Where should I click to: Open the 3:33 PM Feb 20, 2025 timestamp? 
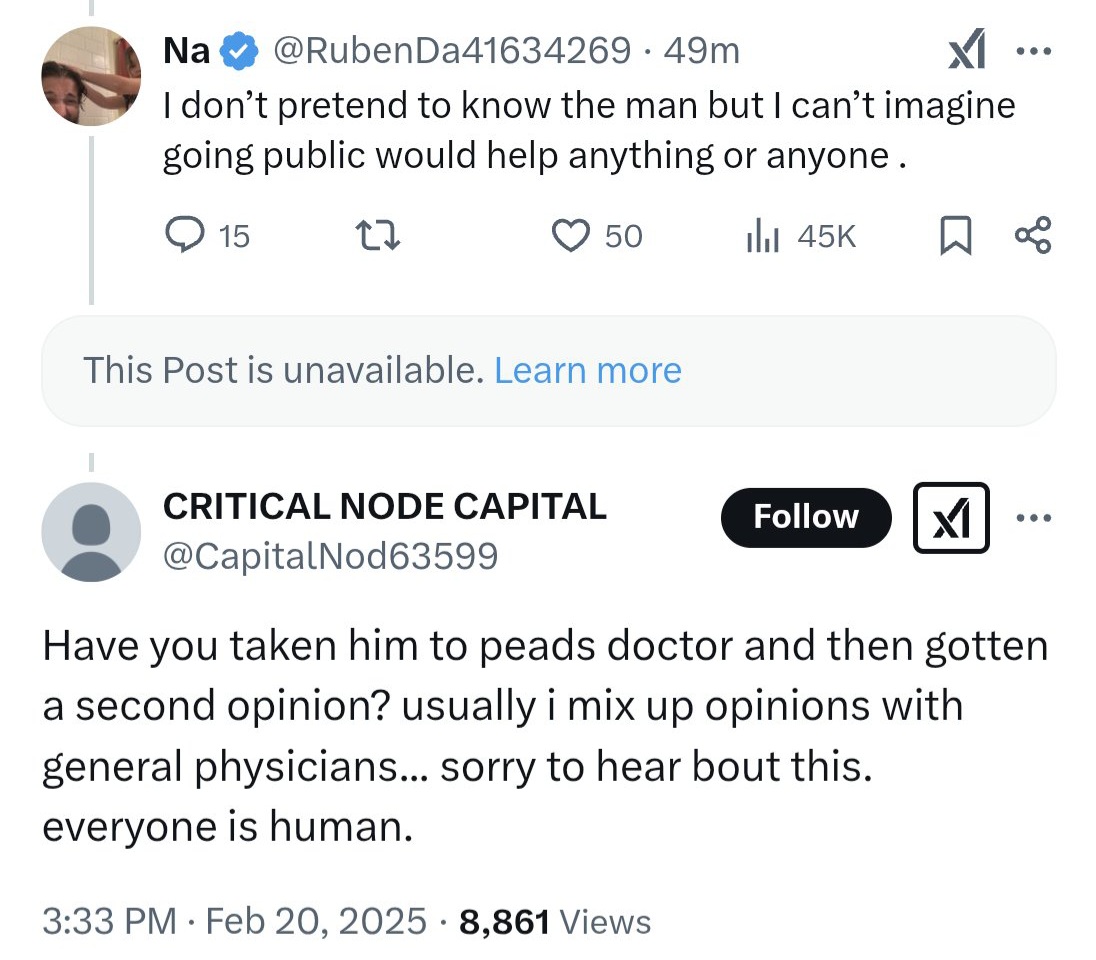click(234, 921)
